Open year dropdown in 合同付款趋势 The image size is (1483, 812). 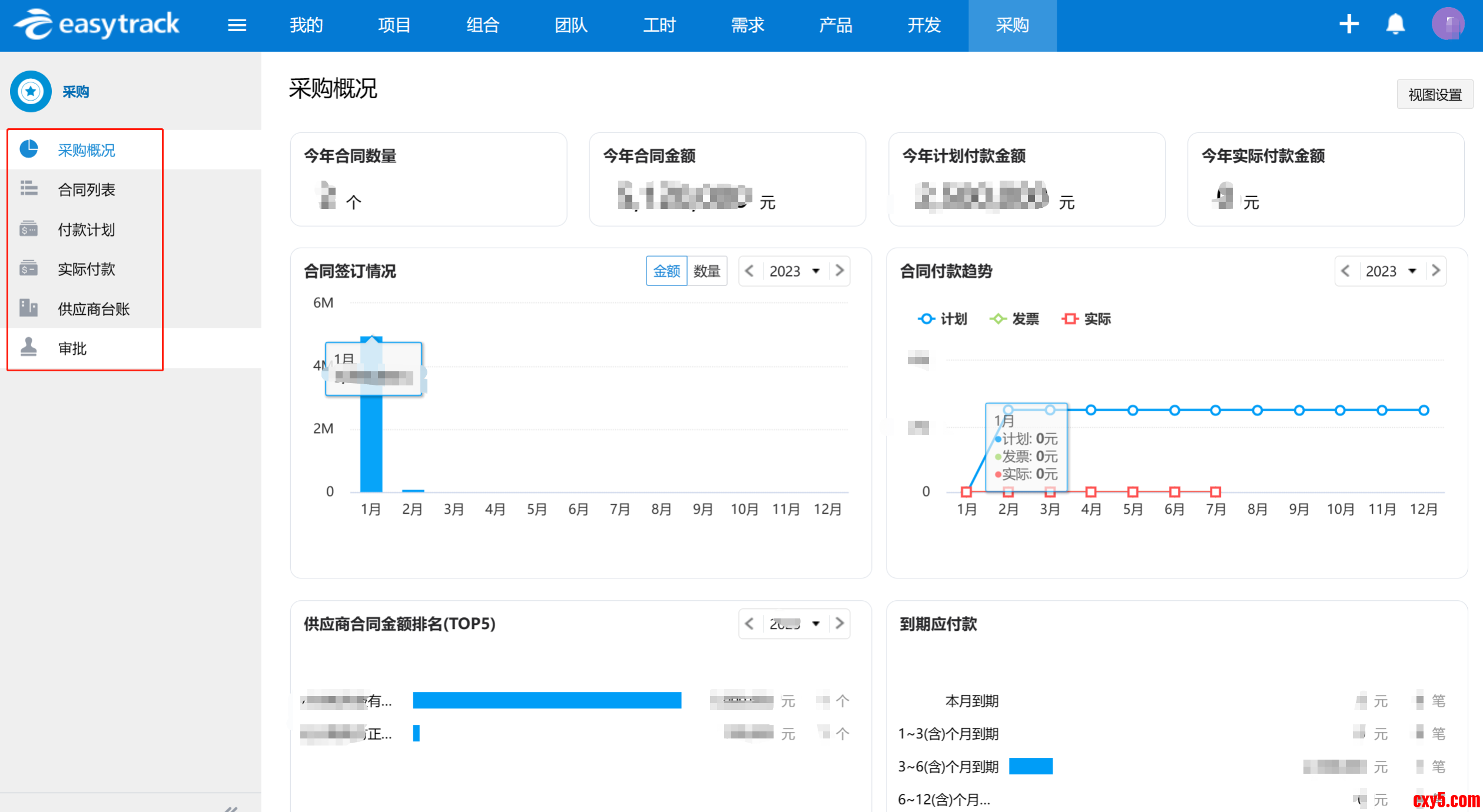(1391, 271)
